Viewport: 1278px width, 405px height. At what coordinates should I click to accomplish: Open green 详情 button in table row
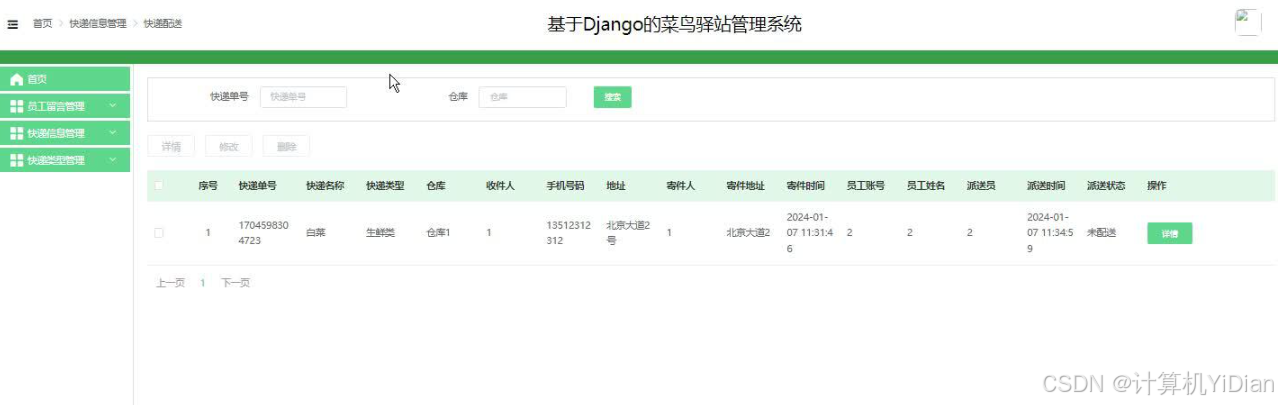point(1169,233)
